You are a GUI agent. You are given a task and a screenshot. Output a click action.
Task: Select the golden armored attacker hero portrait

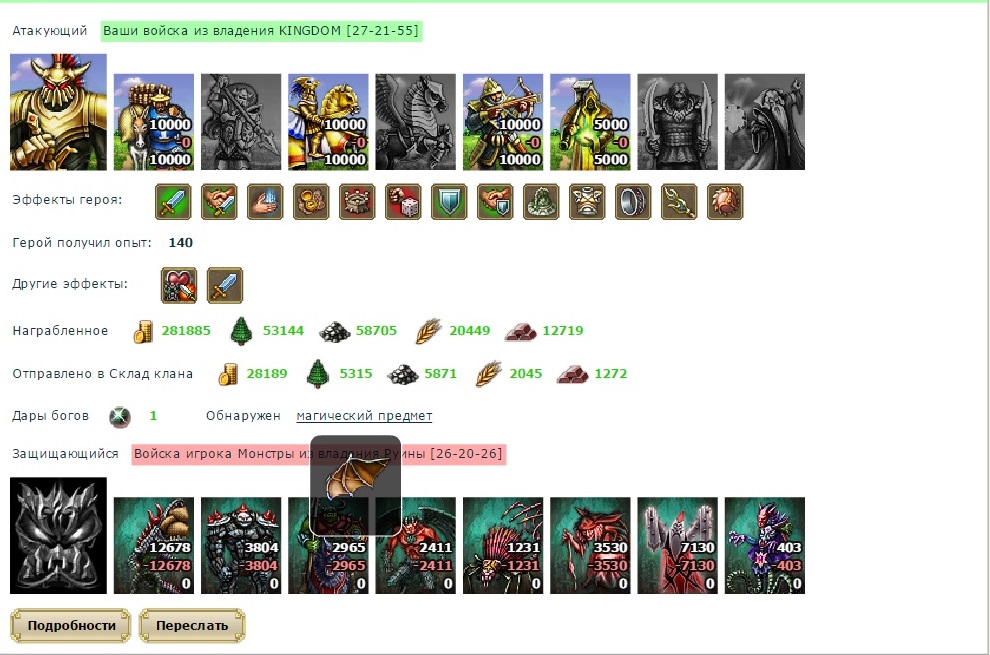coord(58,112)
